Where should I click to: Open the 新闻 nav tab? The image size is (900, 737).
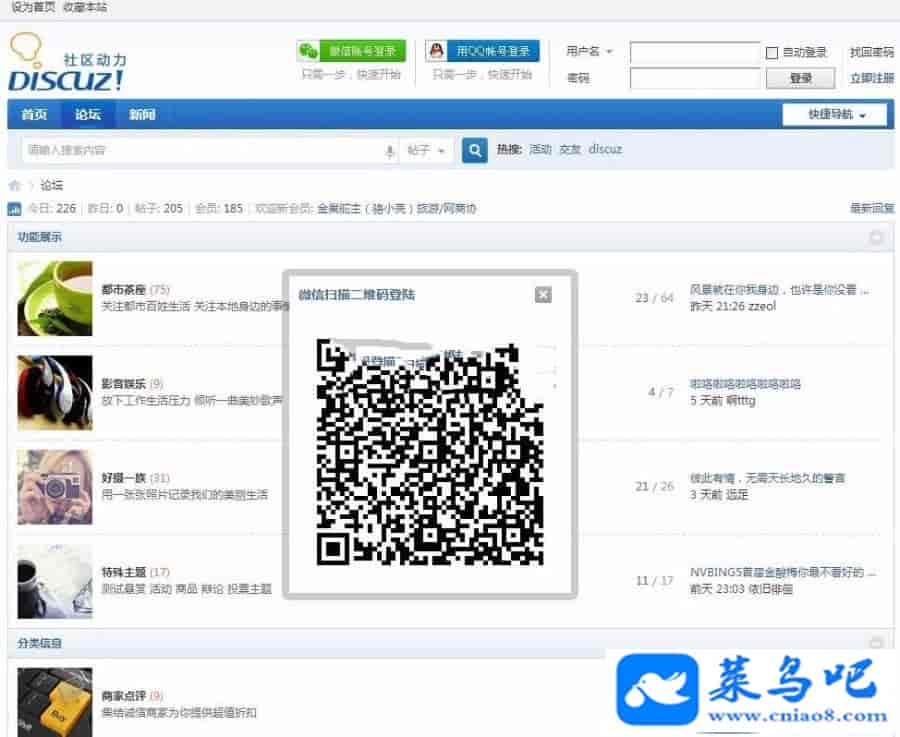click(142, 114)
